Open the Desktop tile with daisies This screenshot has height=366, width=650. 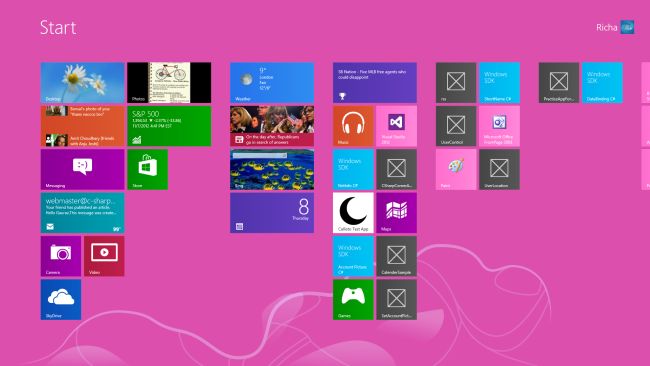pyautogui.click(x=82, y=82)
